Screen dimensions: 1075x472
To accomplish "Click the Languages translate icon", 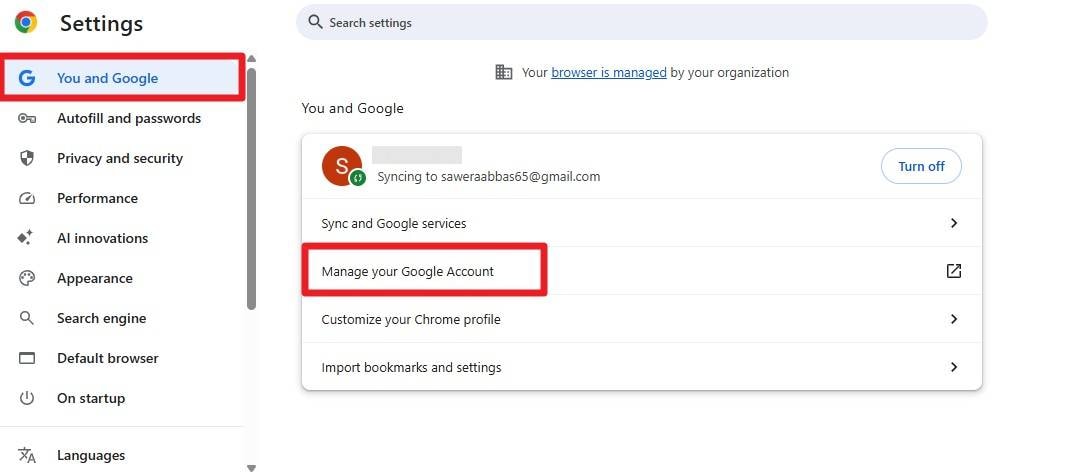I will [x=27, y=455].
